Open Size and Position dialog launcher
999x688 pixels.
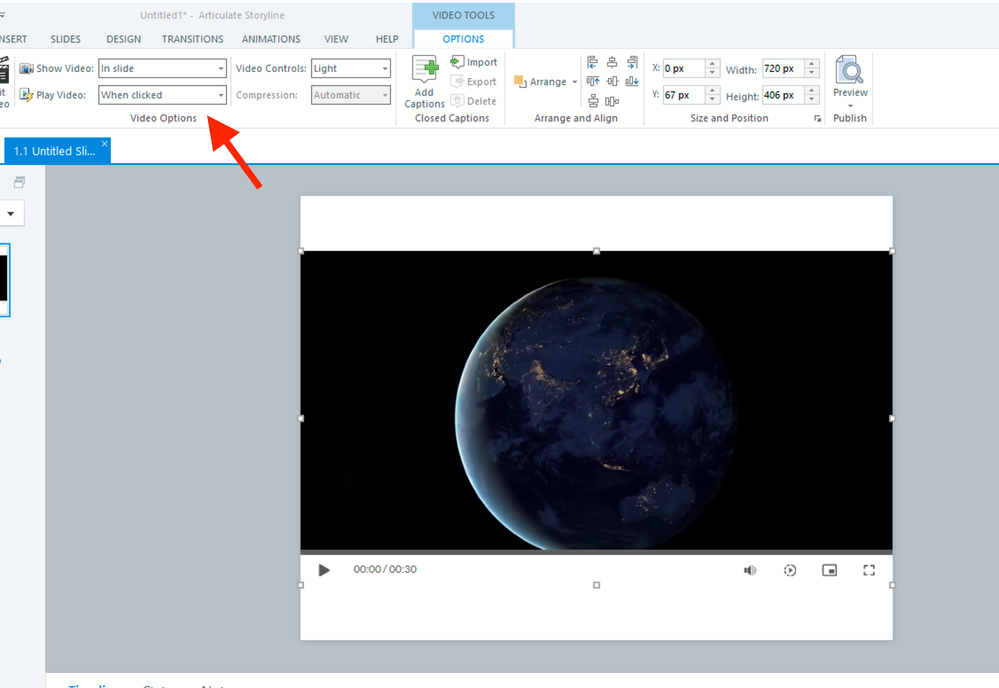tap(817, 119)
